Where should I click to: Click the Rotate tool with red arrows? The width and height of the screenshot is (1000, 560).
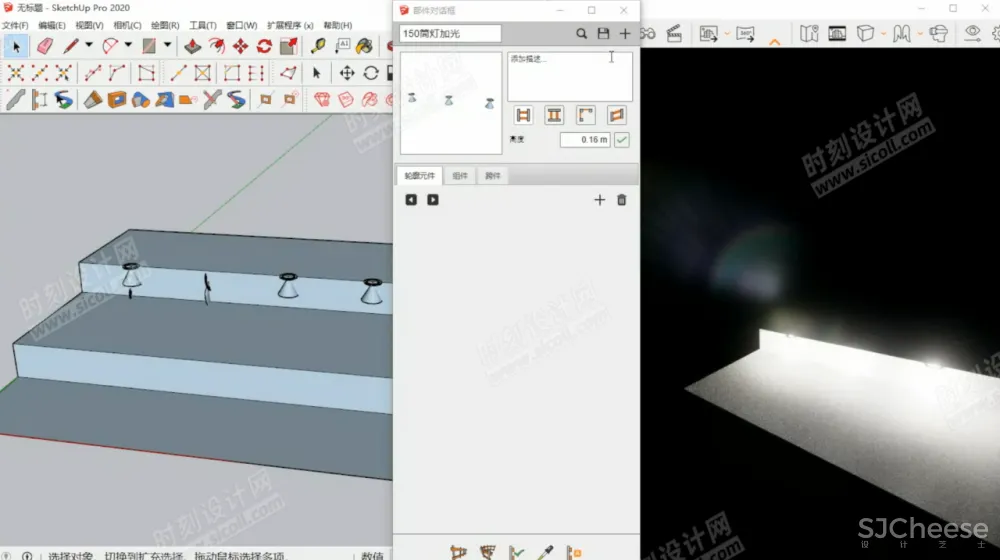pyautogui.click(x=264, y=46)
